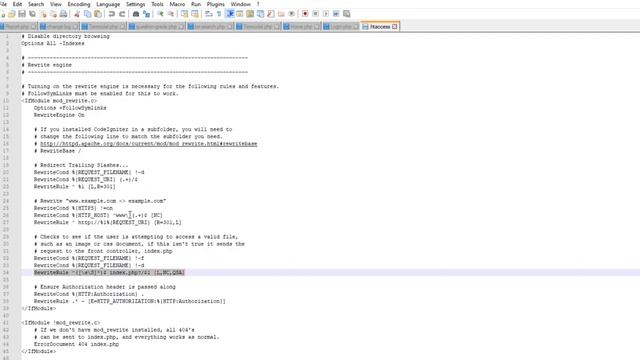Open the User Defined Language toolbar icon
This screenshot has height=360, width=640.
point(240,14)
